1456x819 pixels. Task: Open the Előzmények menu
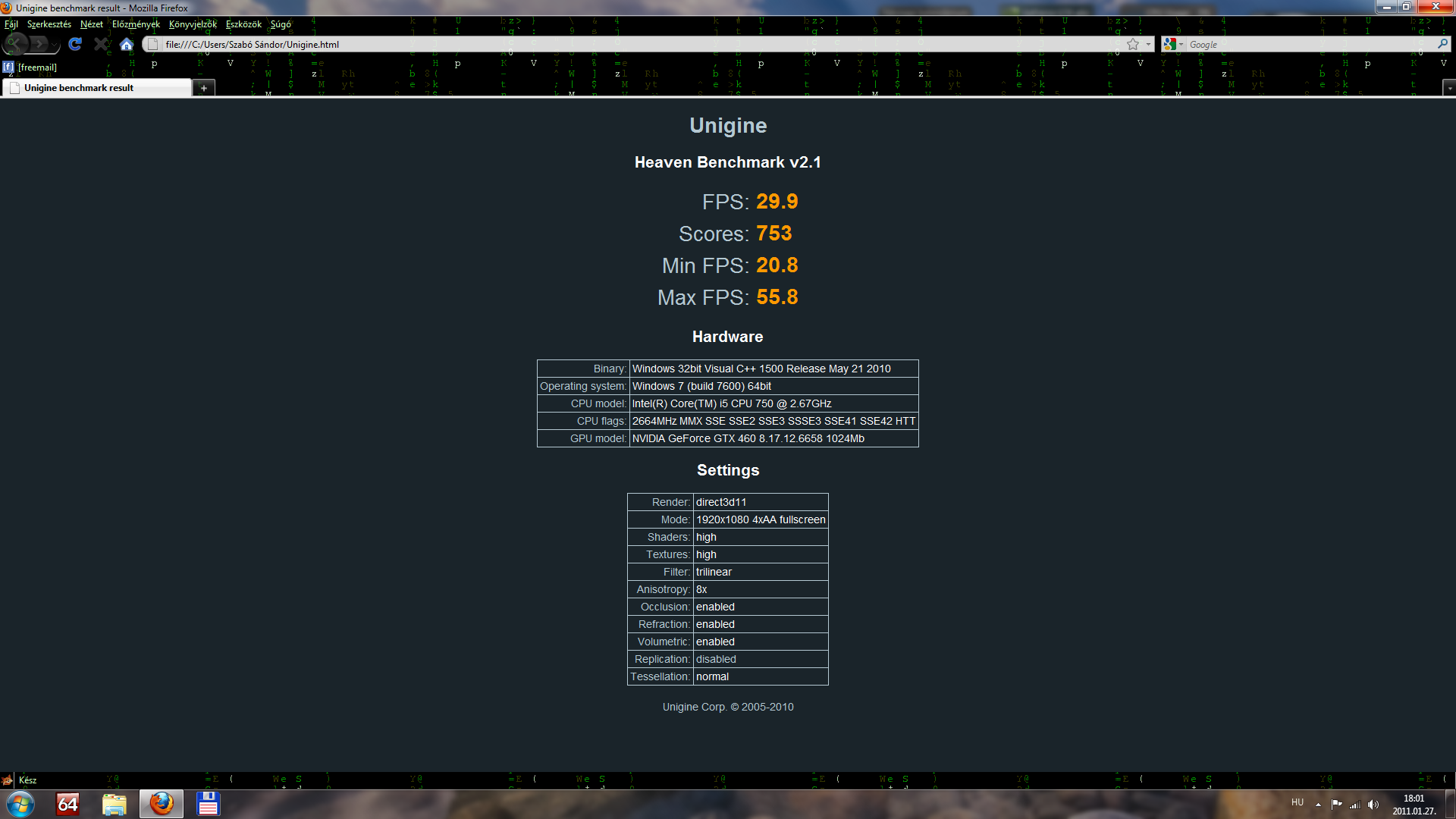pos(136,24)
